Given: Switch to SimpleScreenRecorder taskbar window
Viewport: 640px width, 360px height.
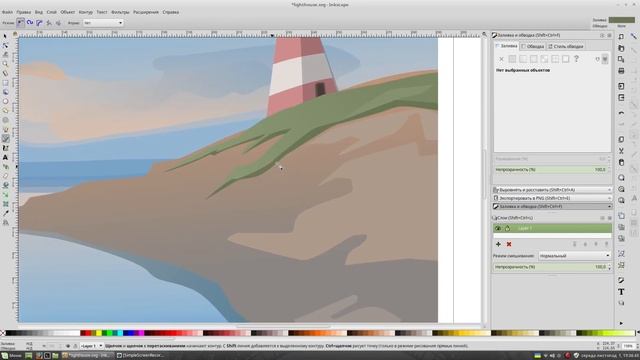Looking at the screenshot, I should click(141, 356).
